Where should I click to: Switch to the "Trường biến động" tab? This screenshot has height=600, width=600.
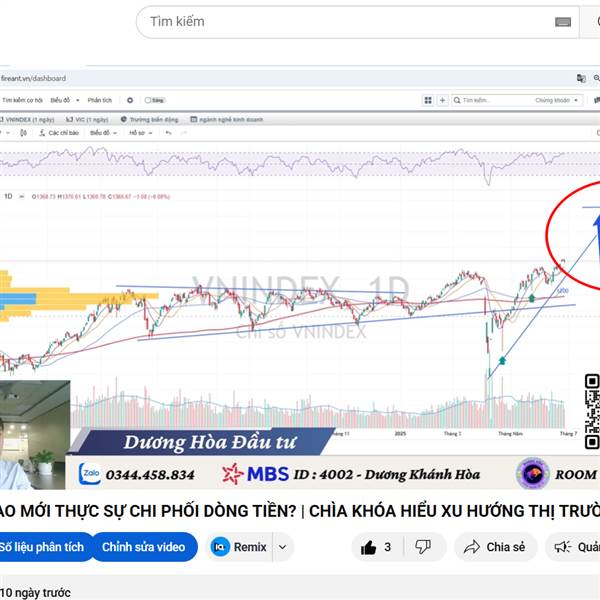[150, 120]
